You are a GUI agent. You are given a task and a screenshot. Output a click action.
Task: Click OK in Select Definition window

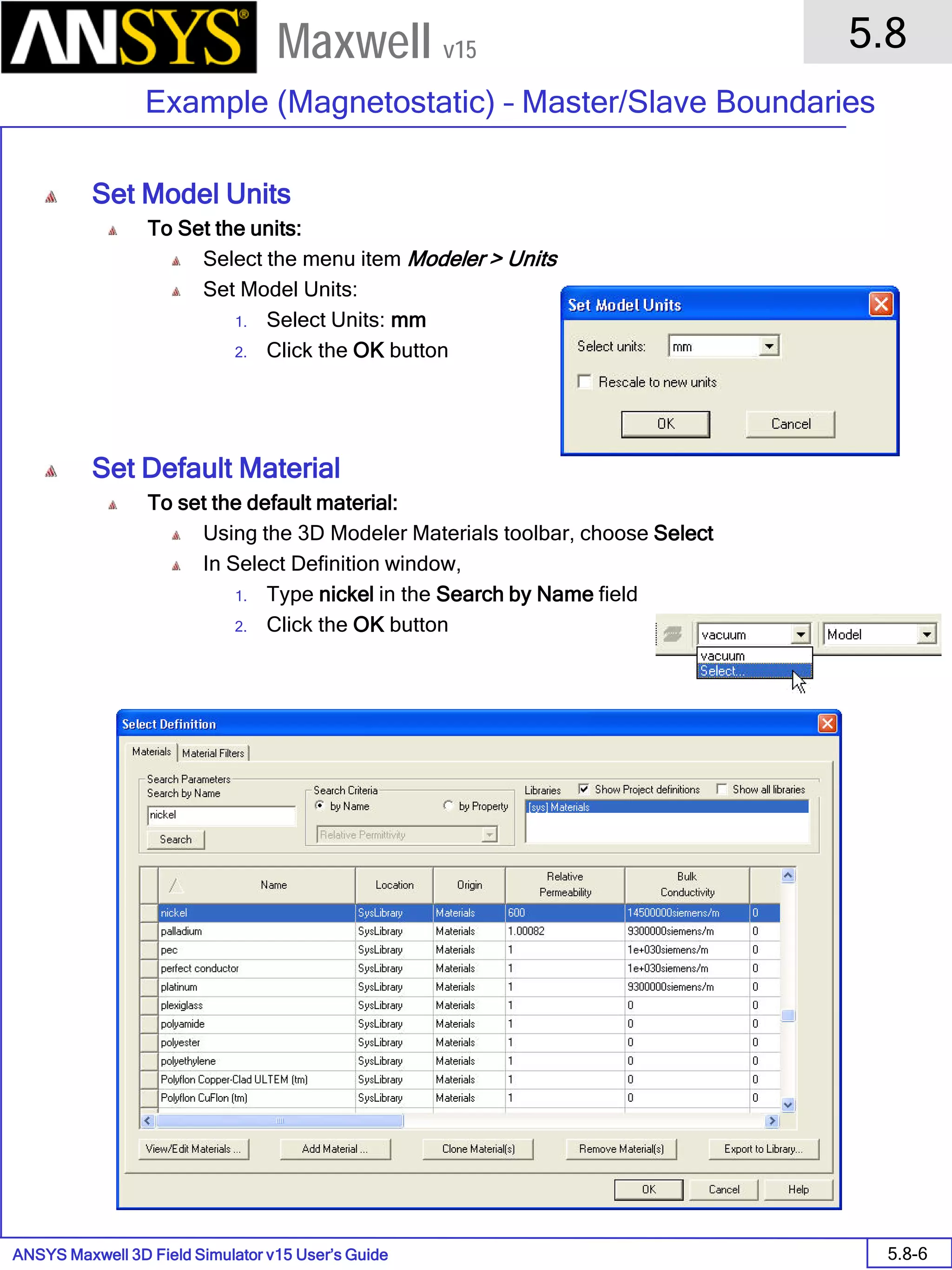click(x=648, y=1190)
